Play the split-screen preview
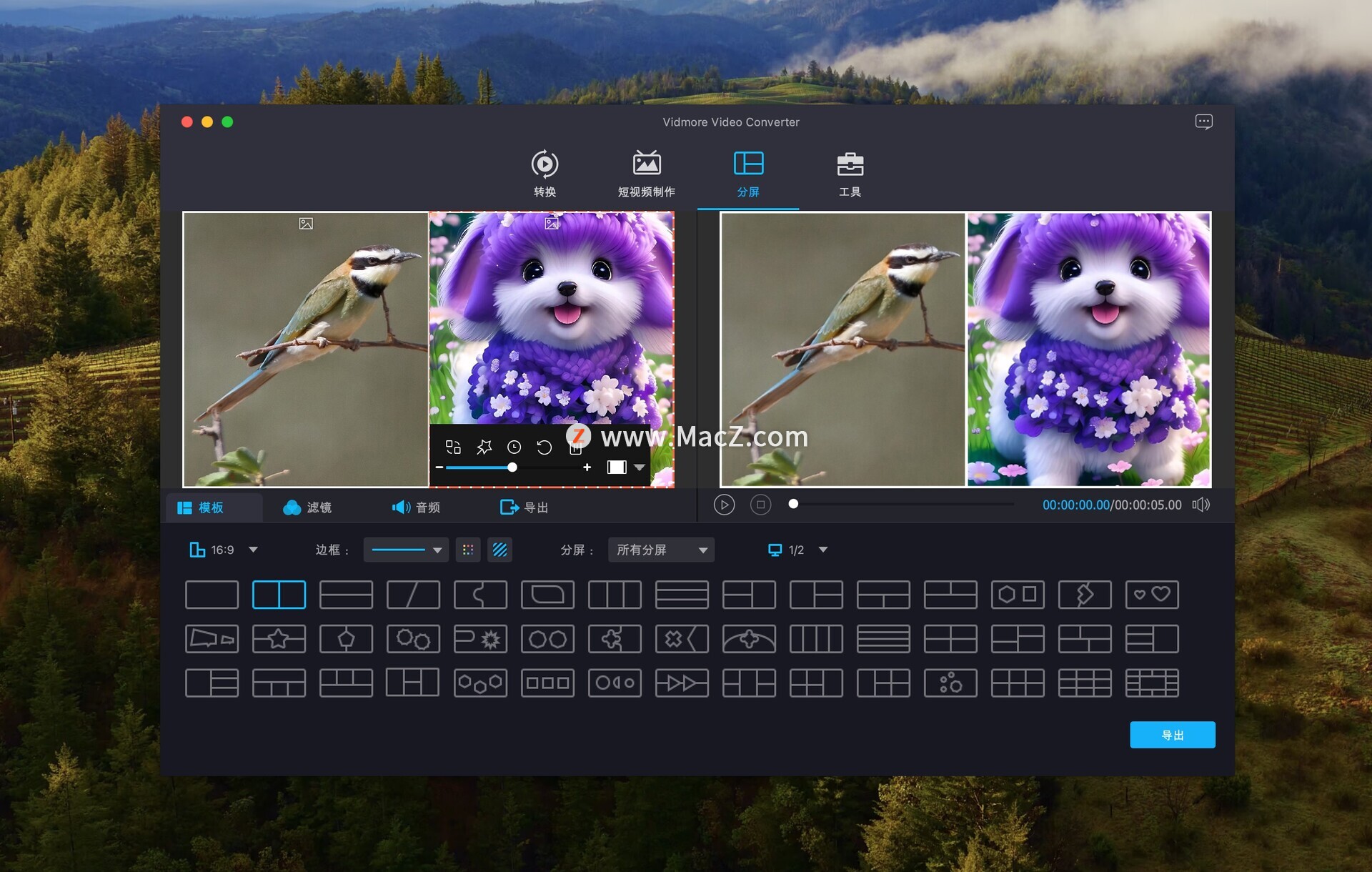This screenshot has height=872, width=1372. [x=724, y=505]
